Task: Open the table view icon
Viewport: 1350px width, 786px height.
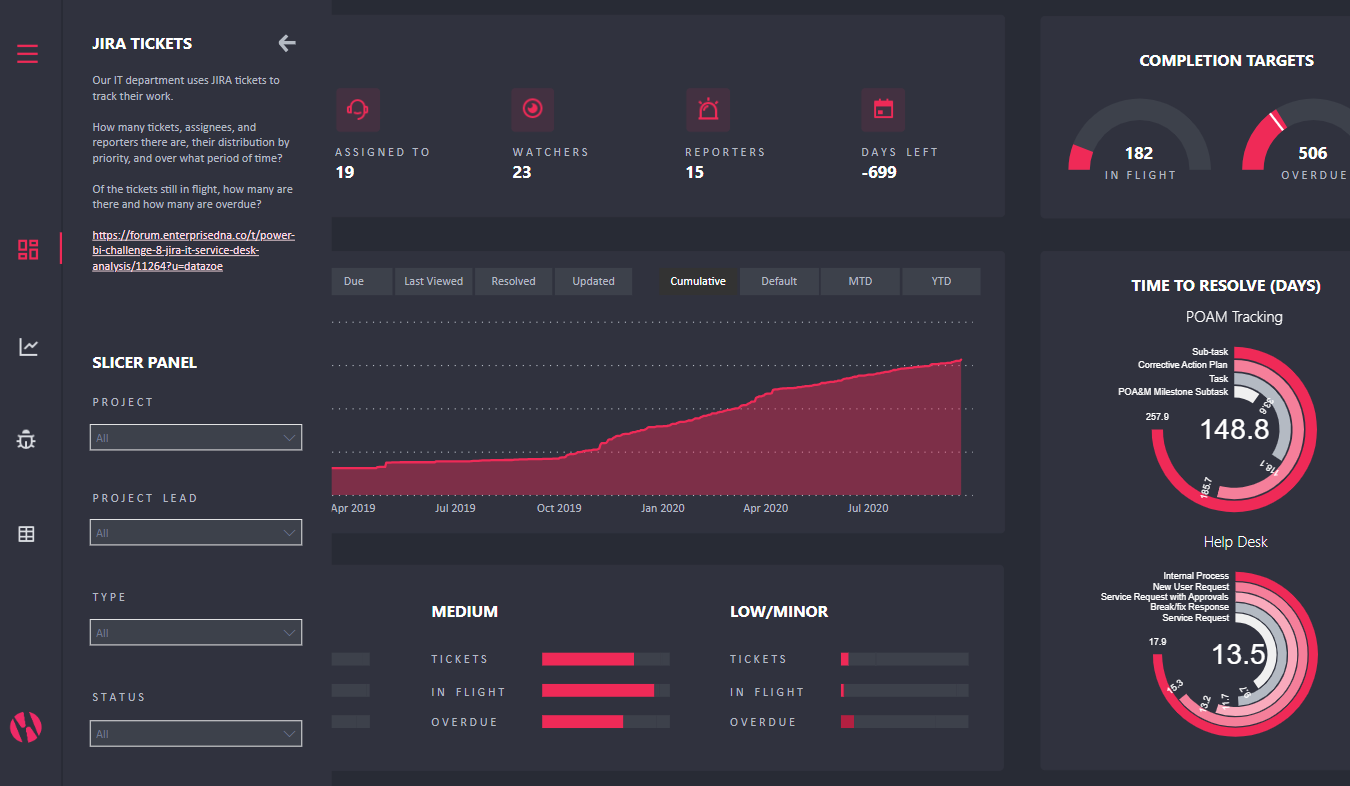Action: click(27, 534)
